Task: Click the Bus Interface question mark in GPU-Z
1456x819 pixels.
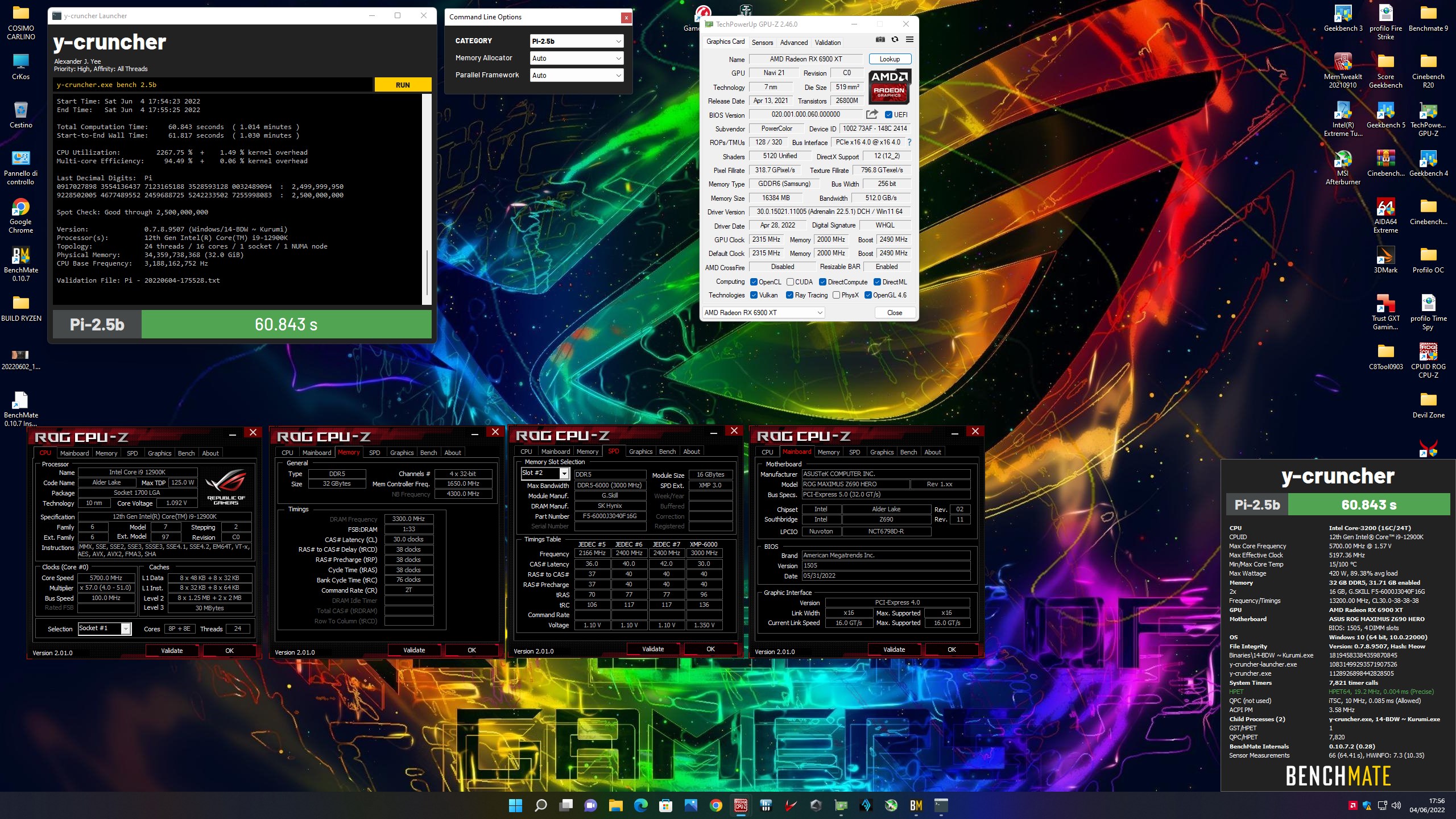Action: pos(909,142)
